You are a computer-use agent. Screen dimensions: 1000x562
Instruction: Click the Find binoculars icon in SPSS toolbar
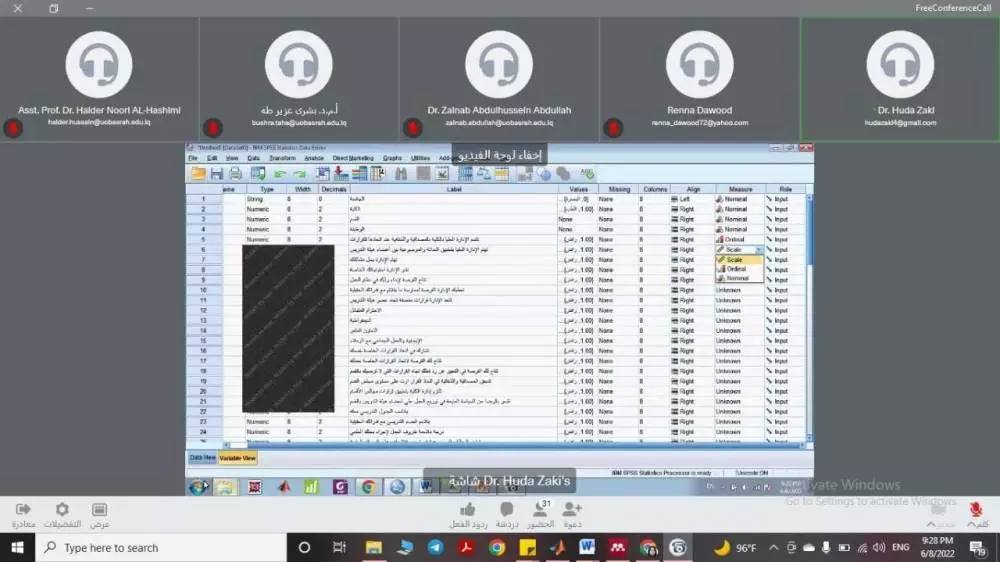pos(401,174)
